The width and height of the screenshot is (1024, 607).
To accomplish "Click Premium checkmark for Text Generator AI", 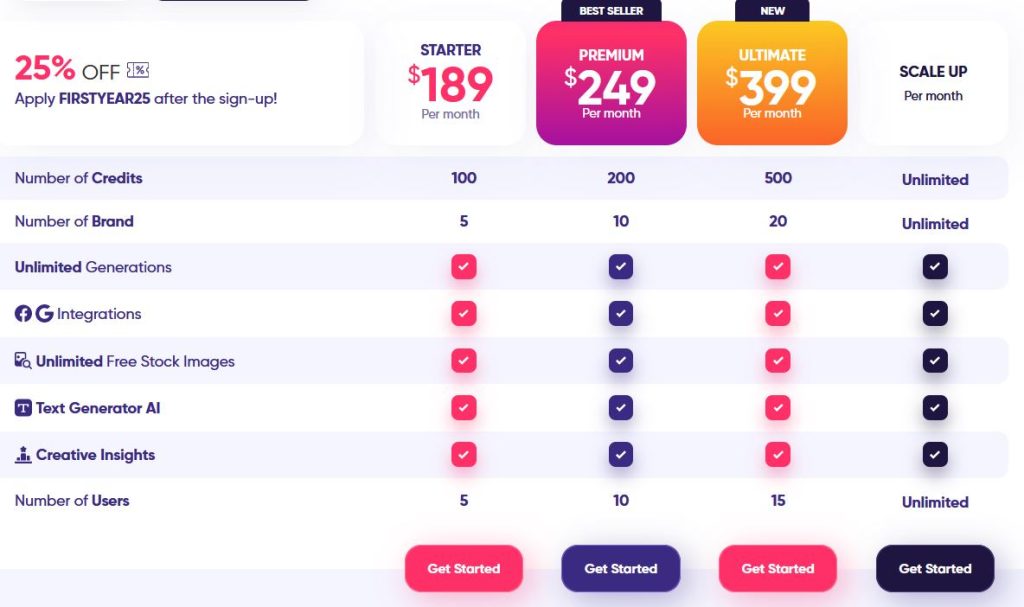I will (620, 408).
